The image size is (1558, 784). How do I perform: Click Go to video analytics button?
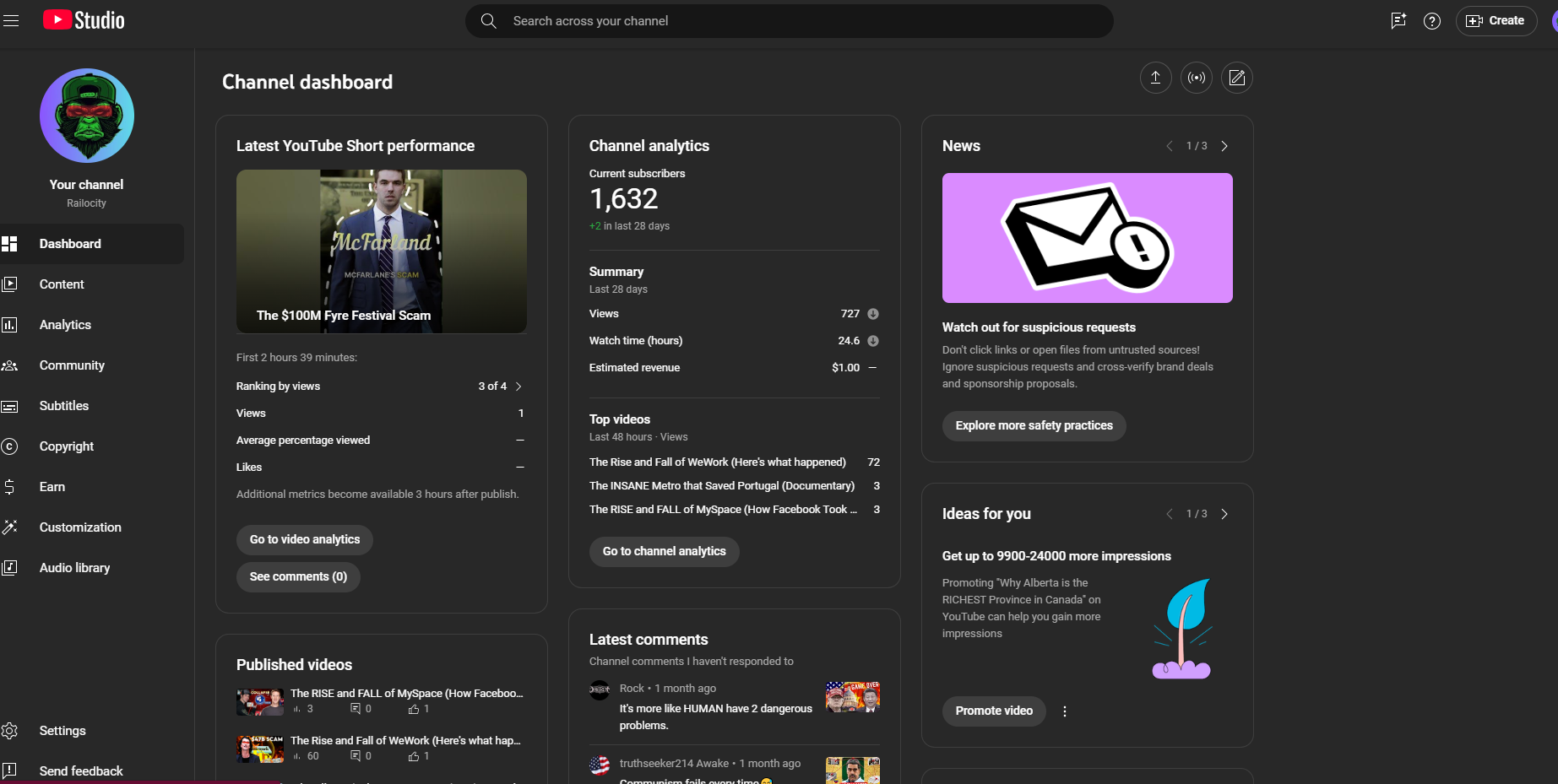point(305,540)
